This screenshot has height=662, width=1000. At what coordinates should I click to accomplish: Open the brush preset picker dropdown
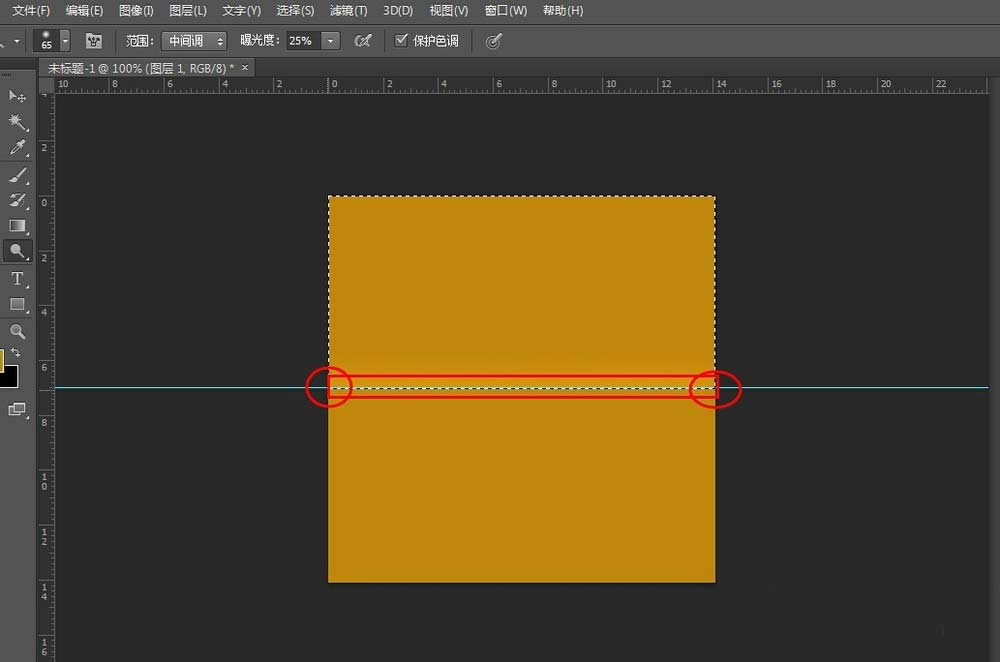click(65, 41)
